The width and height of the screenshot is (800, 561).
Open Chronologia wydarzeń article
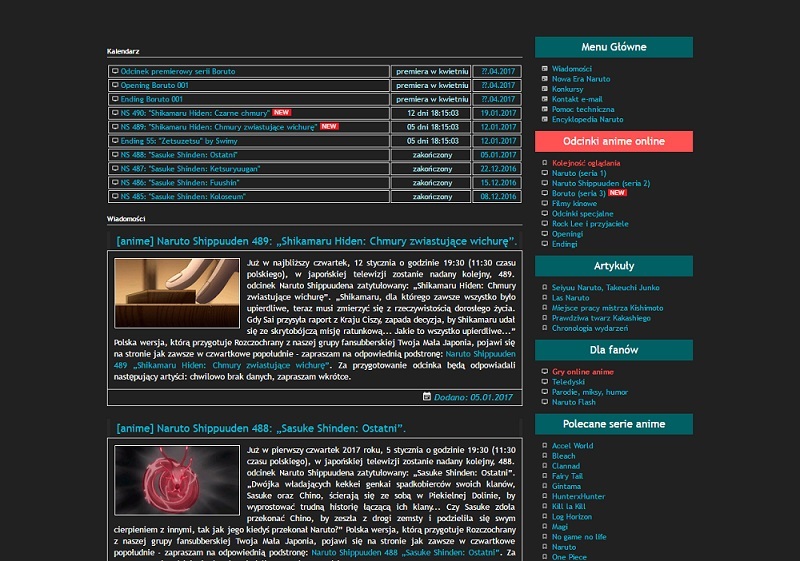pos(590,328)
